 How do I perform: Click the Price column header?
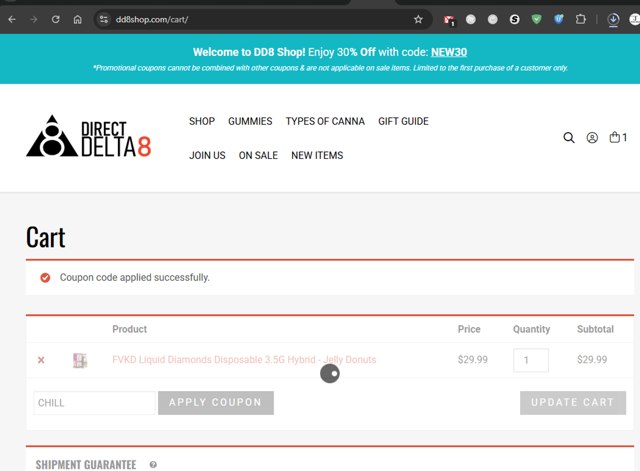coord(469,329)
